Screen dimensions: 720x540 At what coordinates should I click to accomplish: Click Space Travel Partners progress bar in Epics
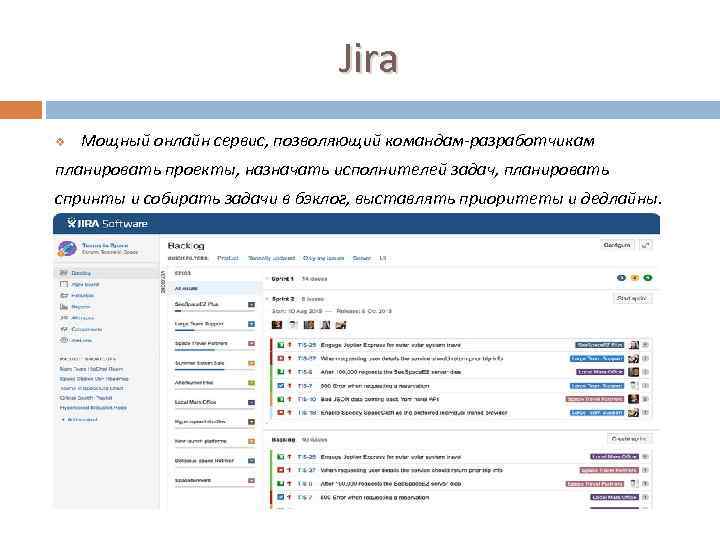pos(214,350)
